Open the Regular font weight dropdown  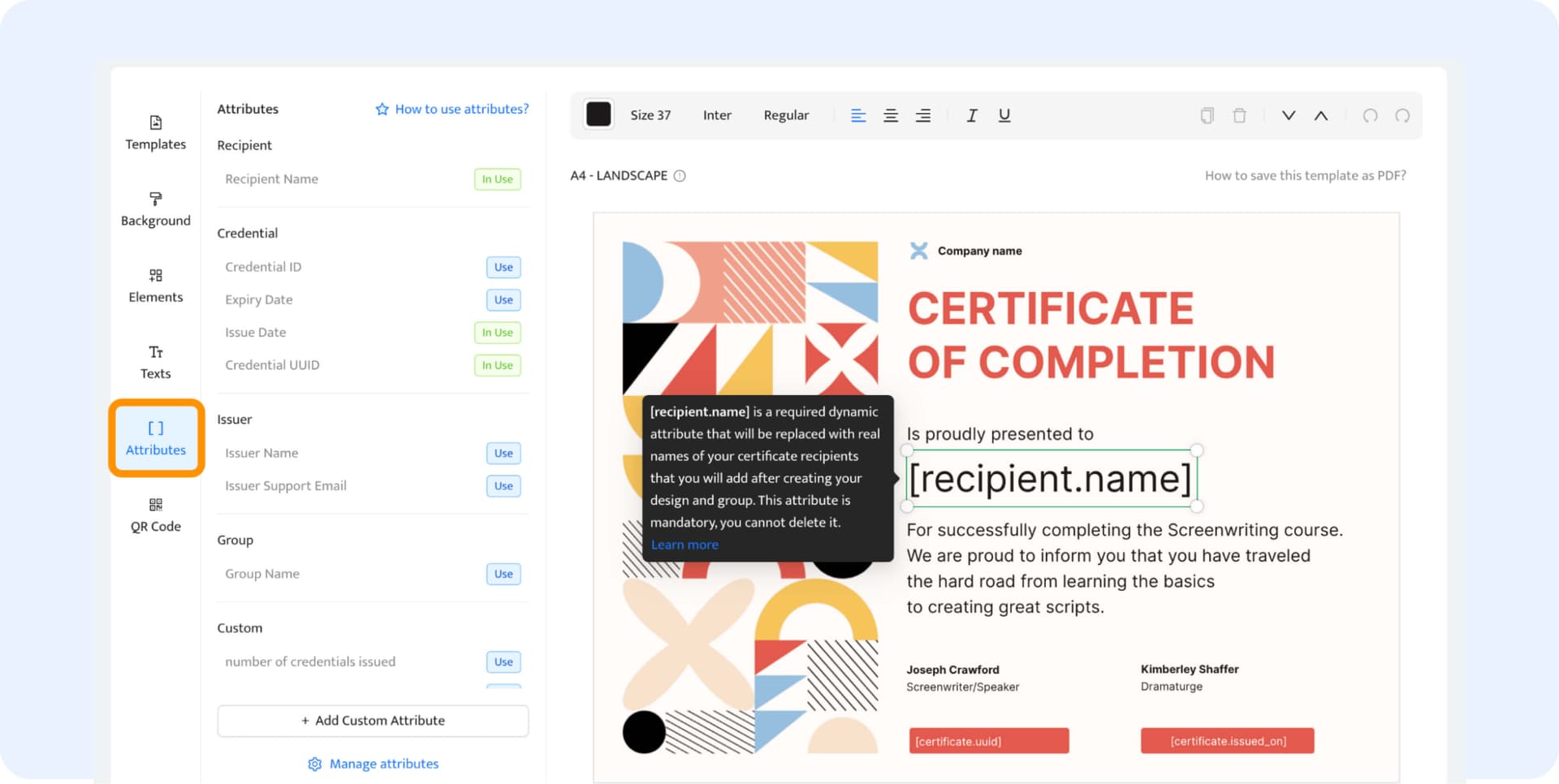[786, 115]
